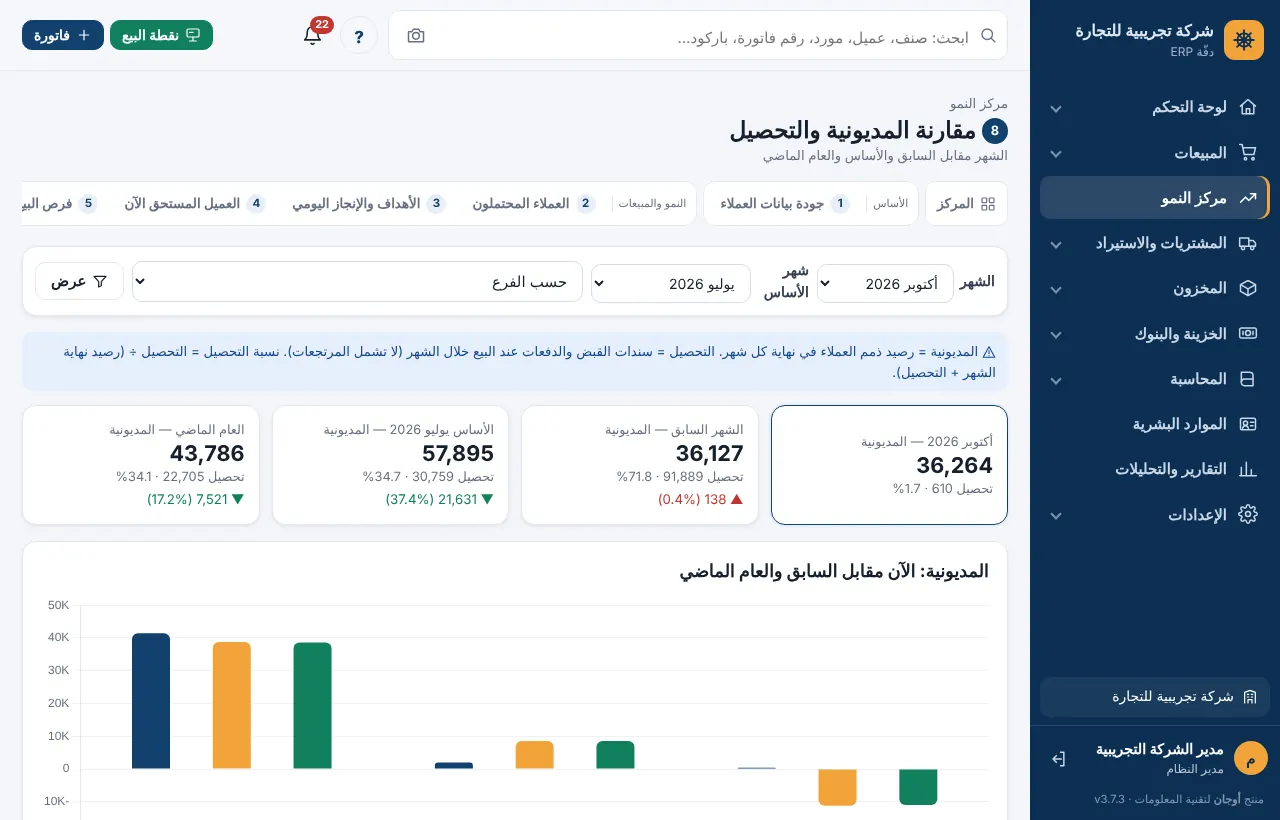The width and height of the screenshot is (1280, 820).
Task: Click the logout icon next to مدير الشركة التجريبية
Action: click(x=1058, y=759)
